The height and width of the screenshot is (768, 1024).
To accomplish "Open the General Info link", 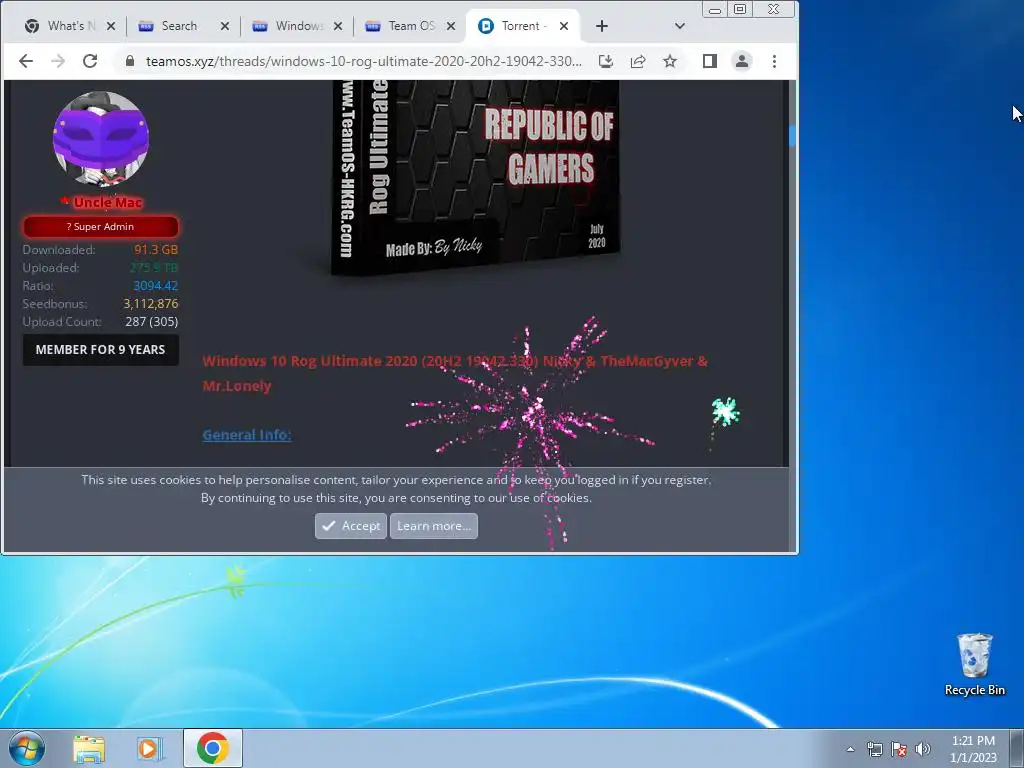I will (x=247, y=435).
